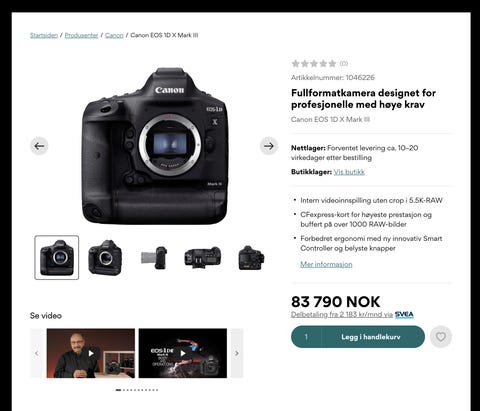Click Legg i handlekurv button
Viewport: 480px width, 411px height.
(x=373, y=337)
